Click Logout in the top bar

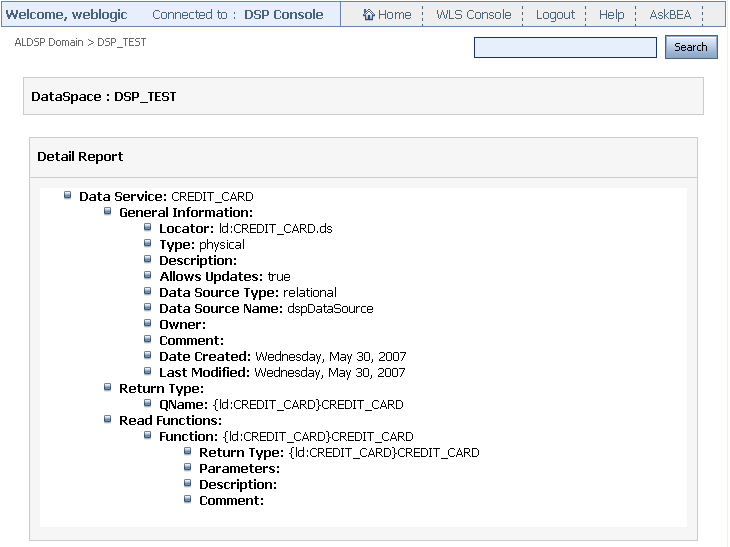tap(555, 15)
